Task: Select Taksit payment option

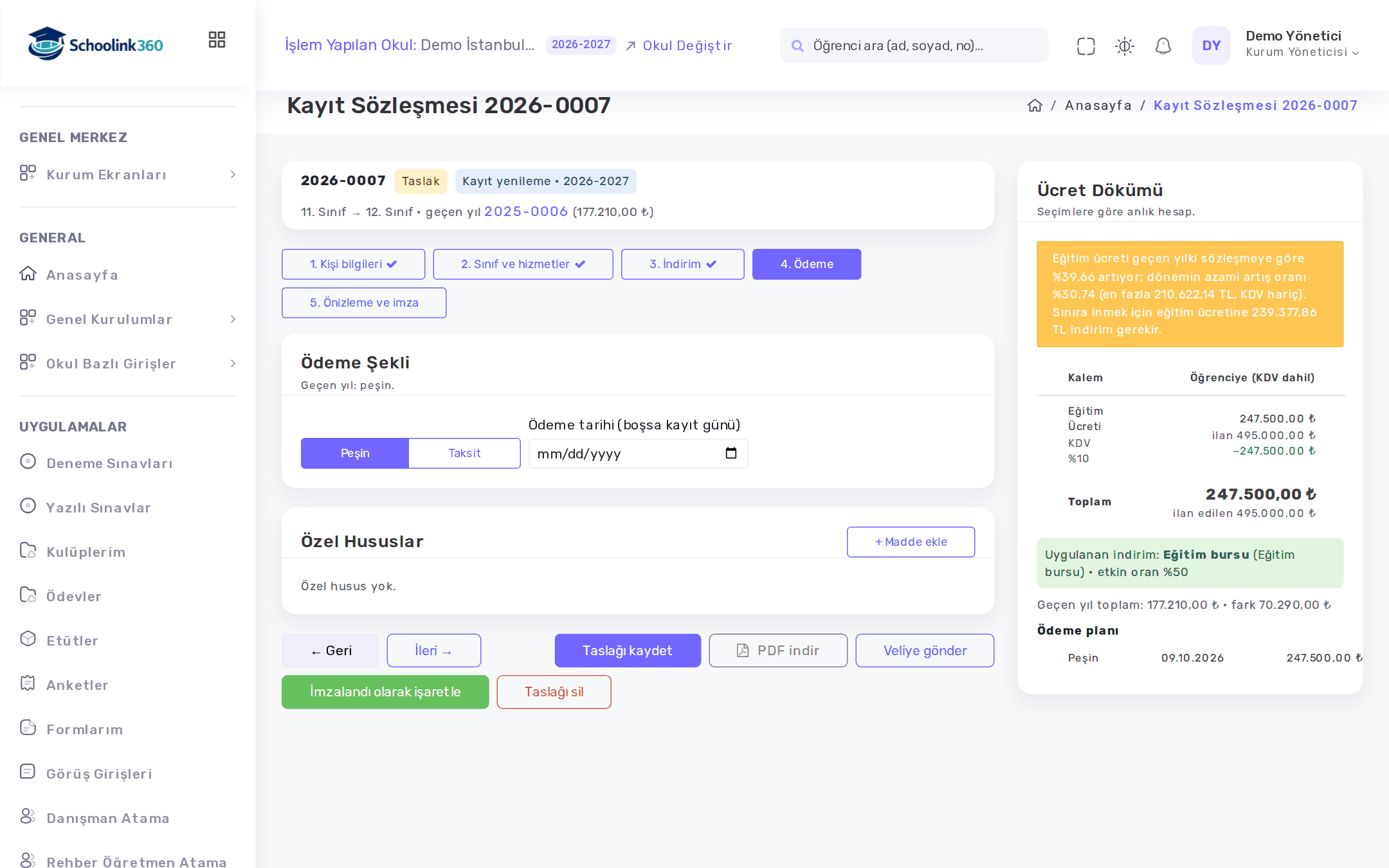Action: point(464,453)
